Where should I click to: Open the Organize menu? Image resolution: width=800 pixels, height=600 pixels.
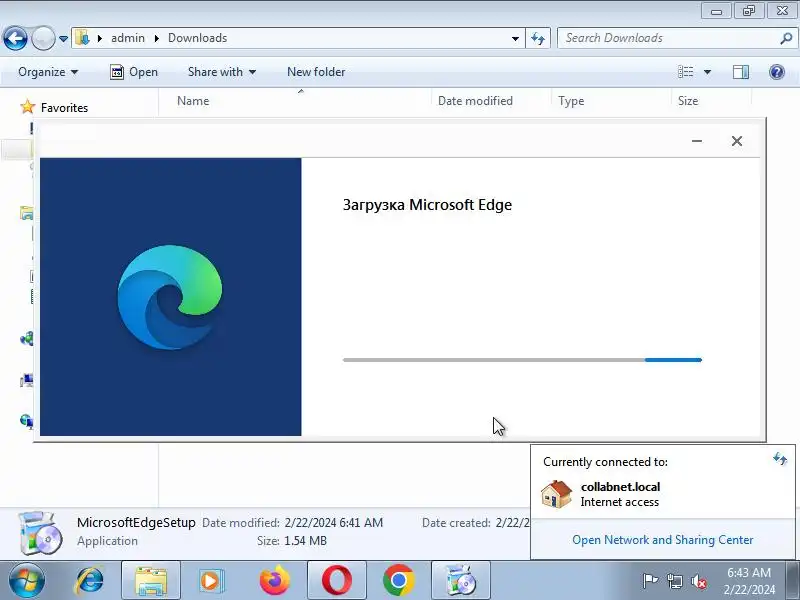pos(48,72)
